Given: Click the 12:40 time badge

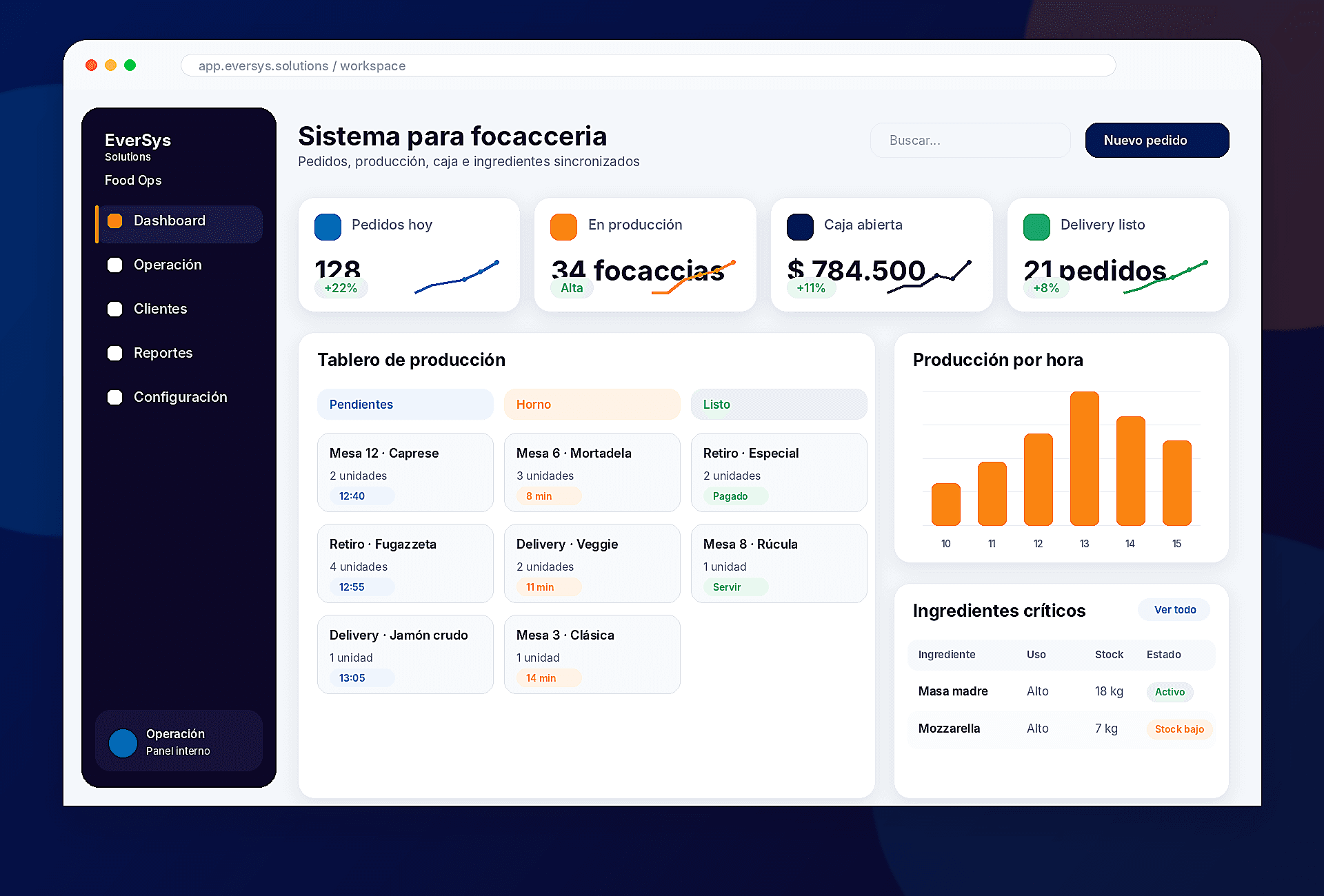Looking at the screenshot, I should point(362,496).
